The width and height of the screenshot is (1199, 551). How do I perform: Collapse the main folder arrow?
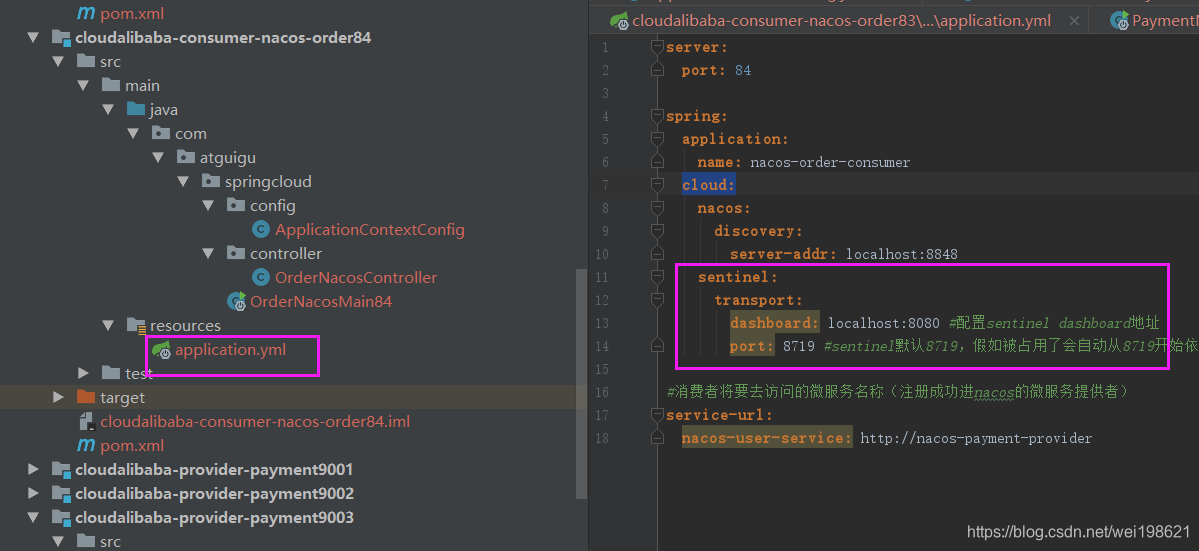(83, 86)
